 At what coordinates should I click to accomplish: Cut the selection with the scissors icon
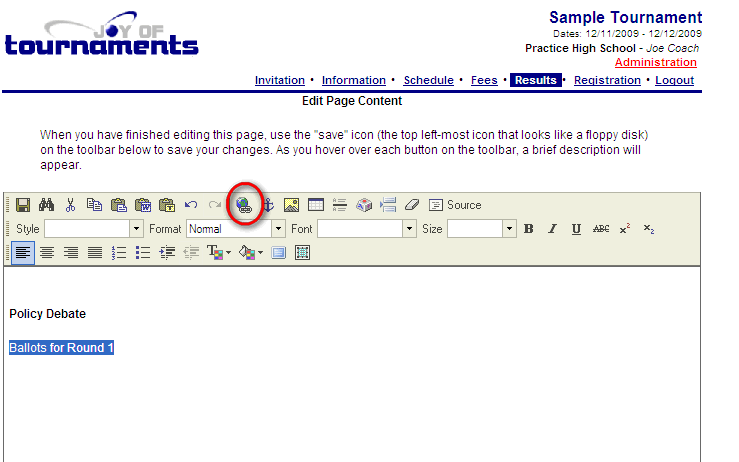click(x=71, y=205)
